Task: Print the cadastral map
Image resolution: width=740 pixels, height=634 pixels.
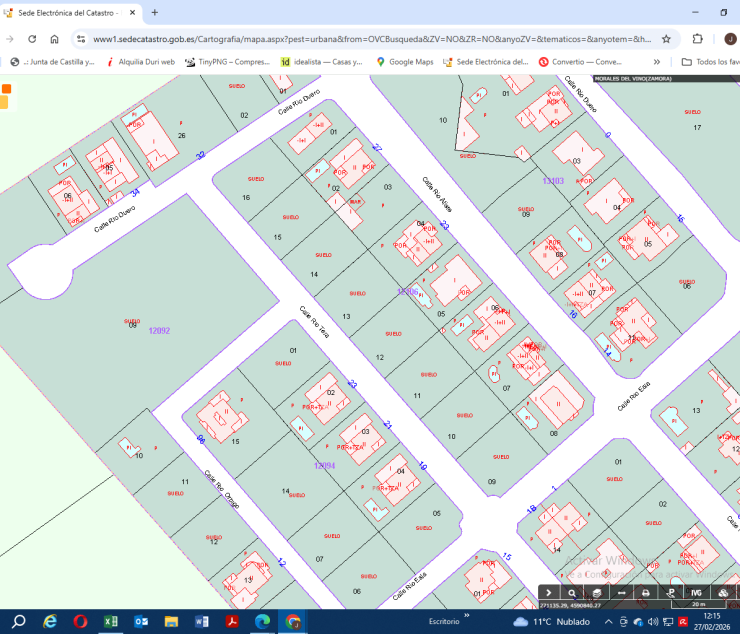Action: (x=646, y=593)
